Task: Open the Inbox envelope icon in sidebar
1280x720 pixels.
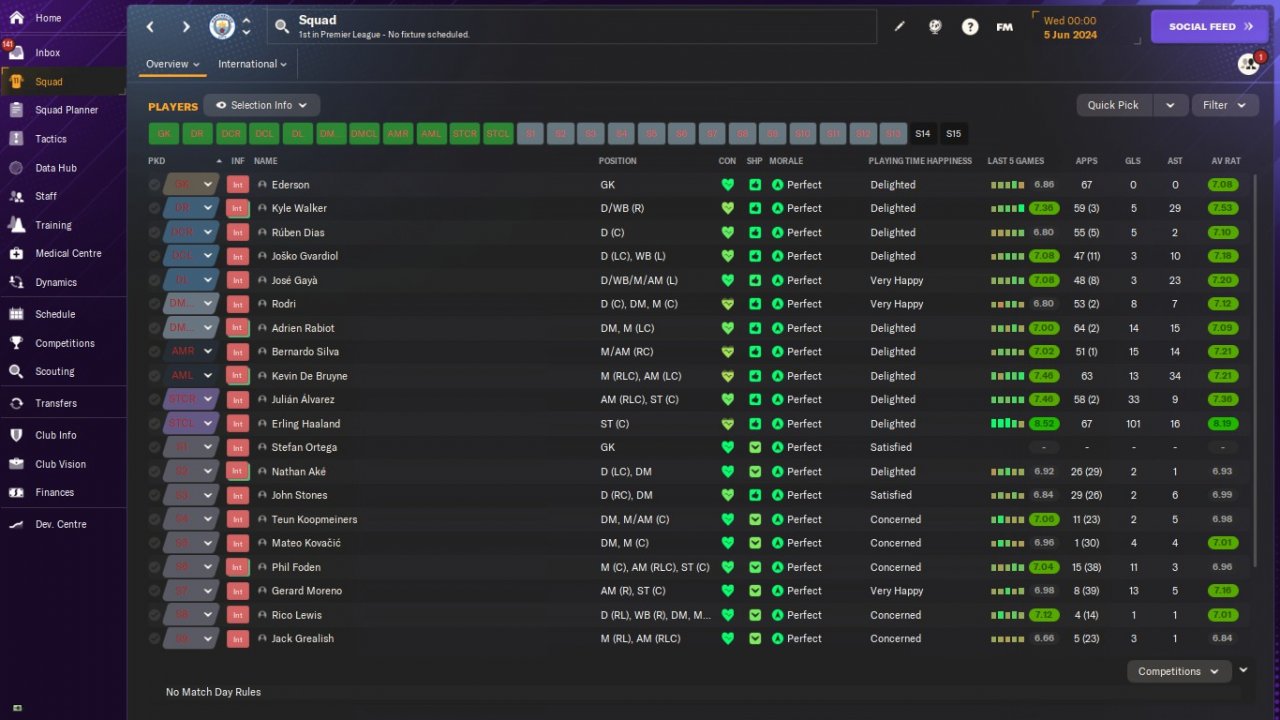Action: pyautogui.click(x=16, y=53)
